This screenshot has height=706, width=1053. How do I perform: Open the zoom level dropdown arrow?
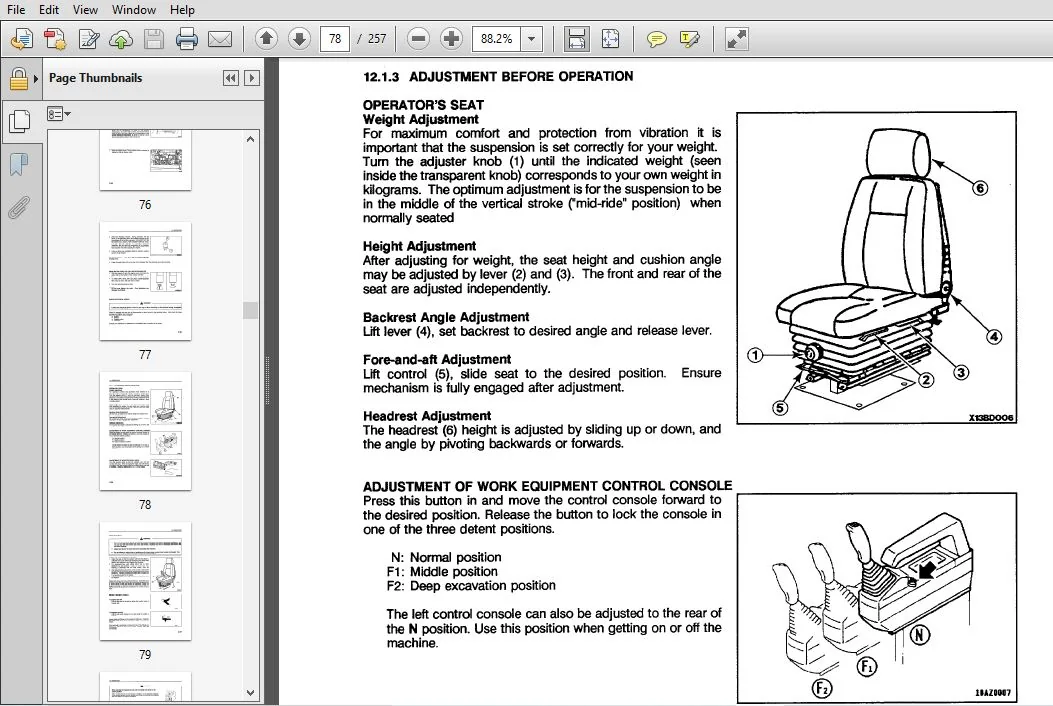[x=532, y=39]
